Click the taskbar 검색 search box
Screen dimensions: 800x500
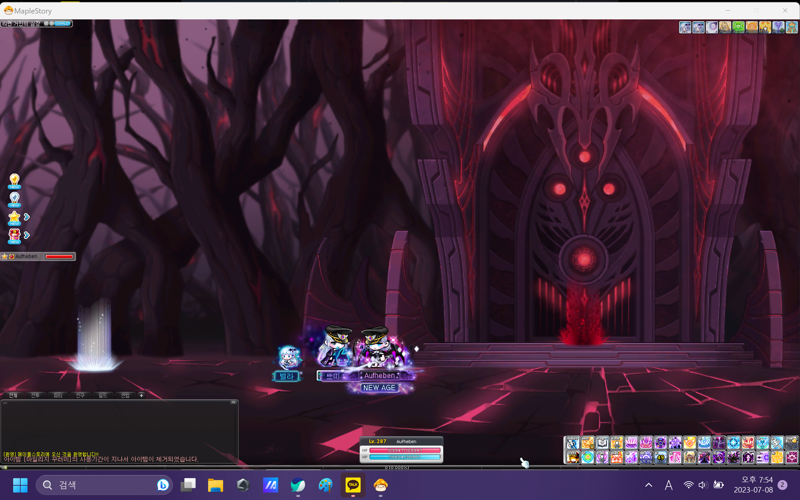click(x=104, y=485)
